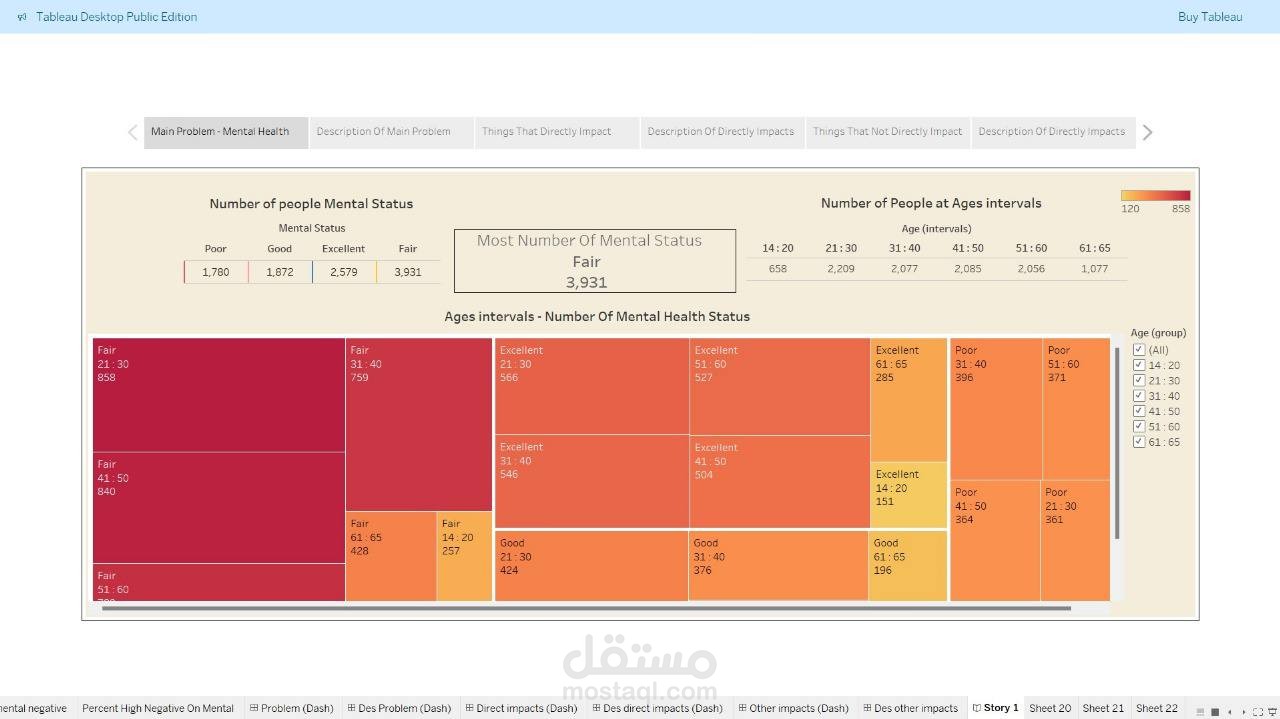Open Description Of Directly Impacts, last story point
The height and width of the screenshot is (719, 1280).
click(x=1053, y=132)
